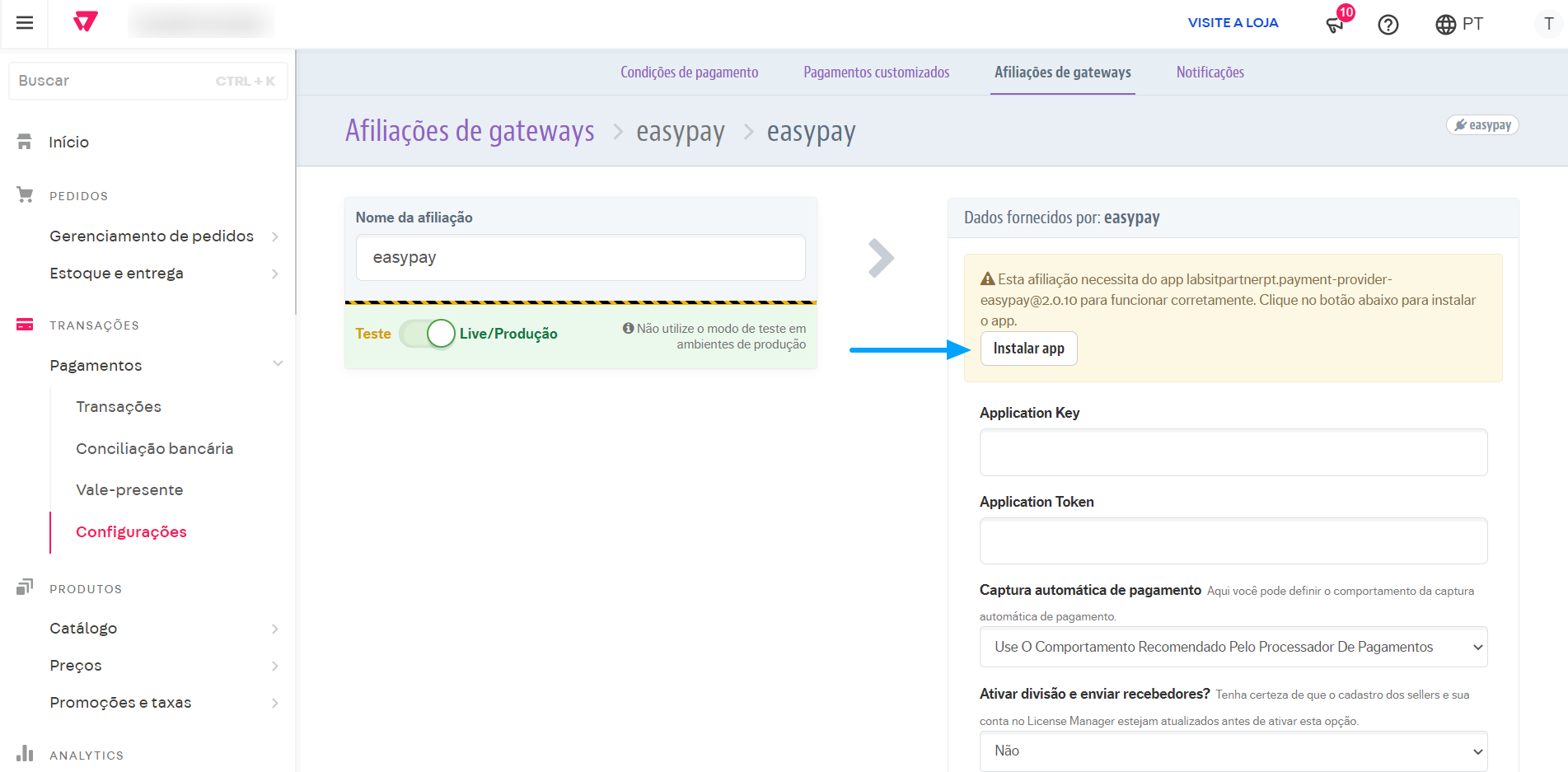Click the Pedidos shopping cart icon
Viewport: 1568px width, 772px height.
(25, 195)
